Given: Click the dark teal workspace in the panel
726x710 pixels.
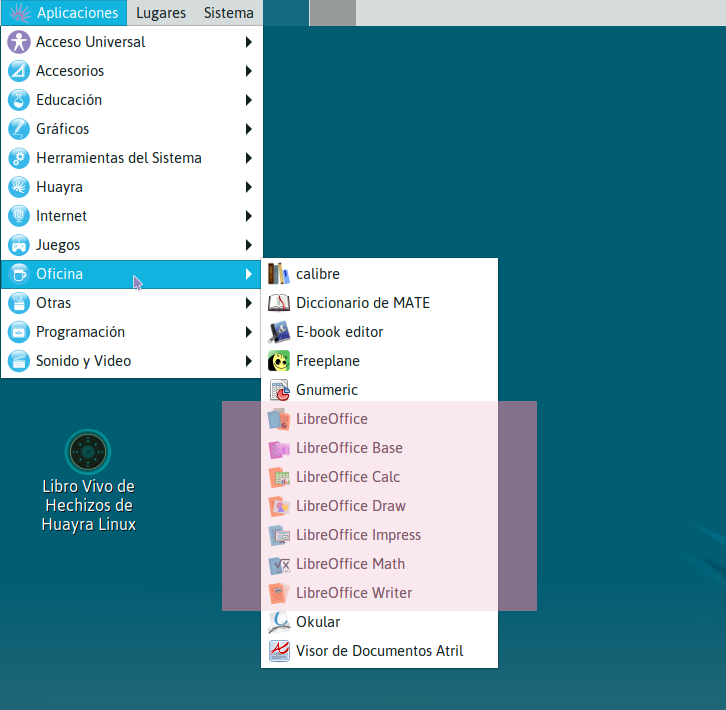Looking at the screenshot, I should coord(286,13).
